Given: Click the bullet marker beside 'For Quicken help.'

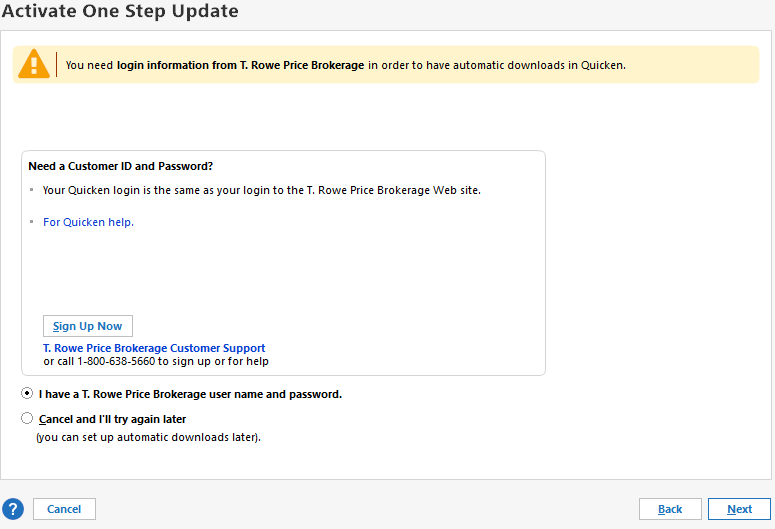Looking at the screenshot, I should click(x=32, y=221).
